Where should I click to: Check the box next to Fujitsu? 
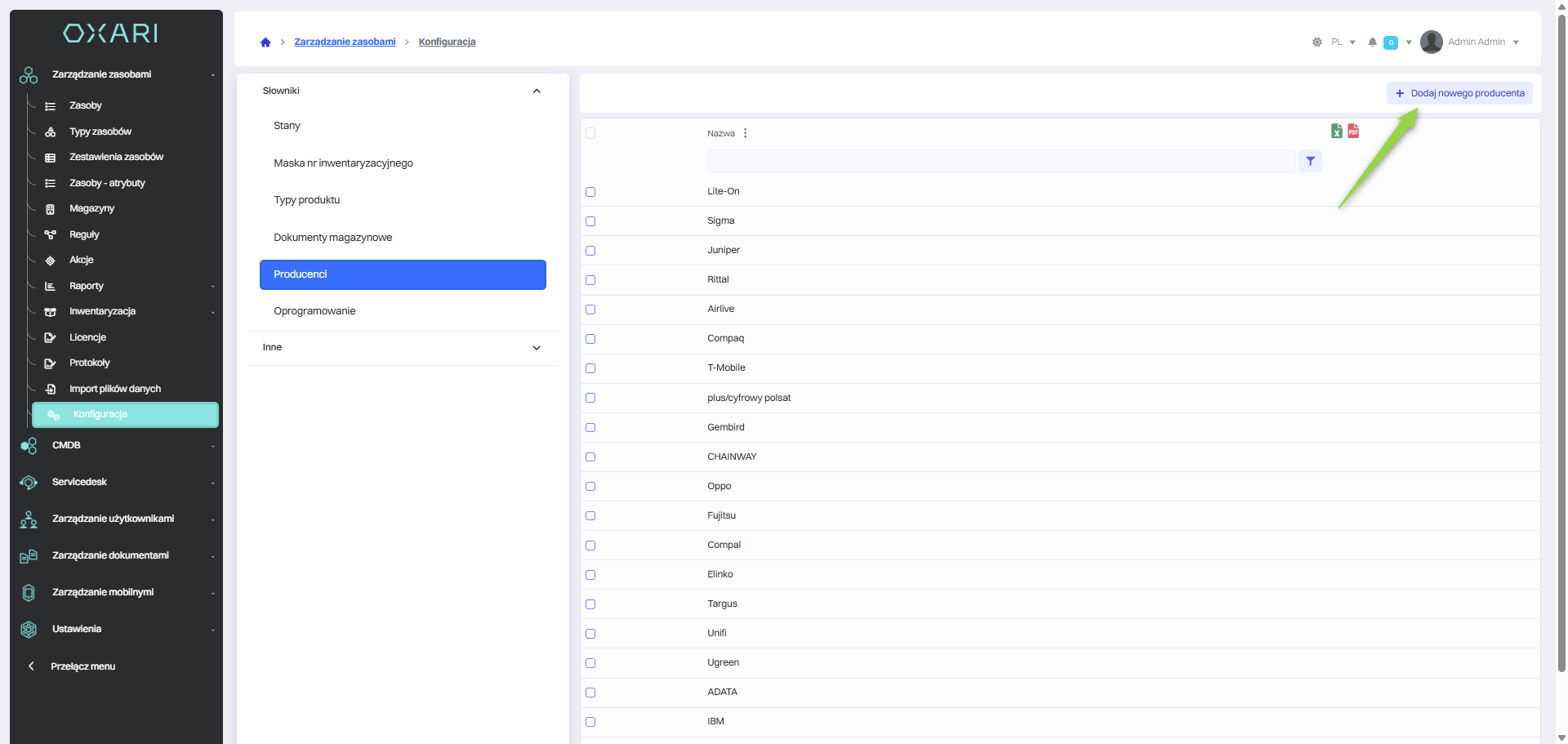pos(590,516)
